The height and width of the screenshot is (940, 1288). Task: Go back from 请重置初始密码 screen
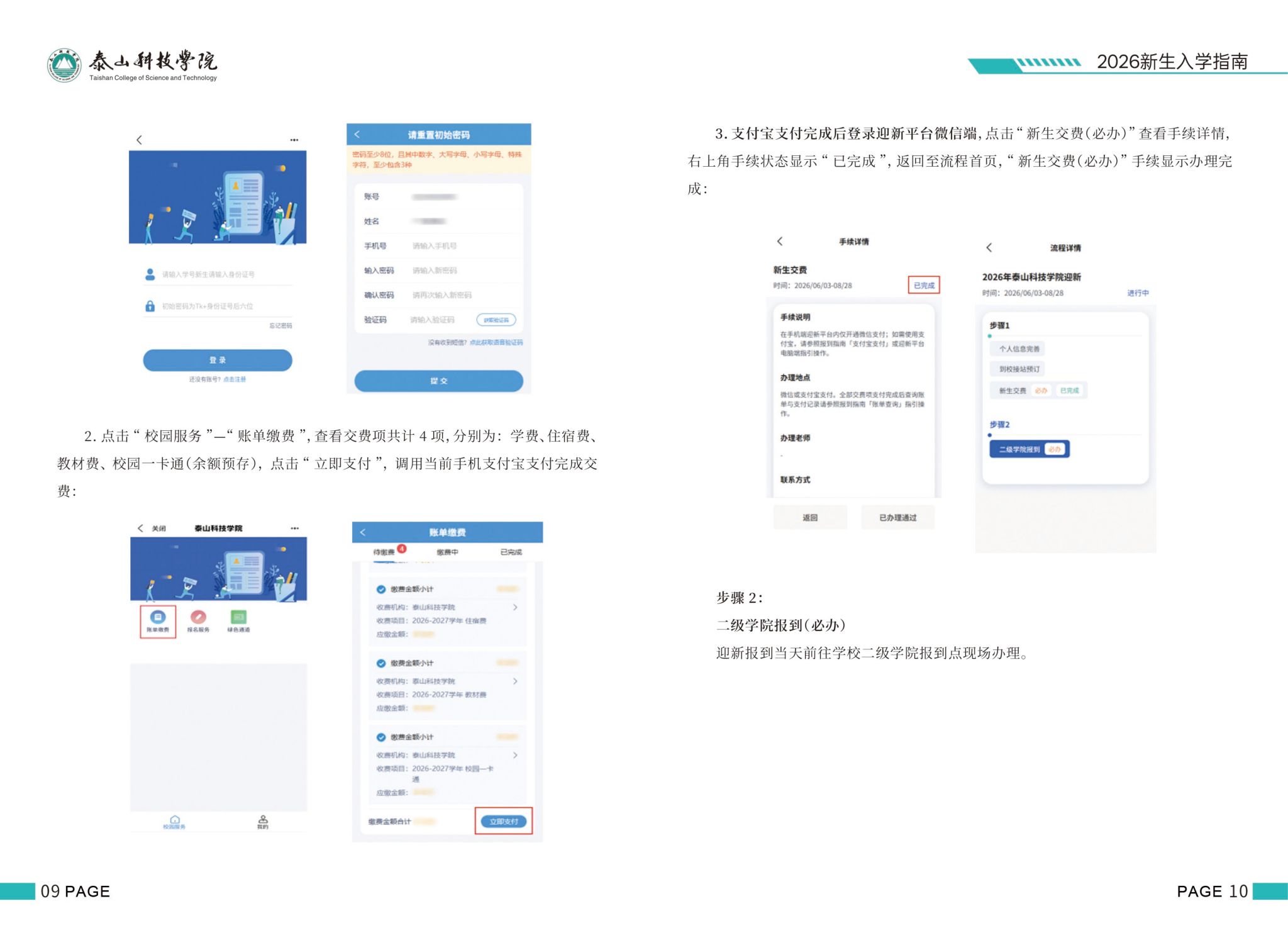click(357, 134)
